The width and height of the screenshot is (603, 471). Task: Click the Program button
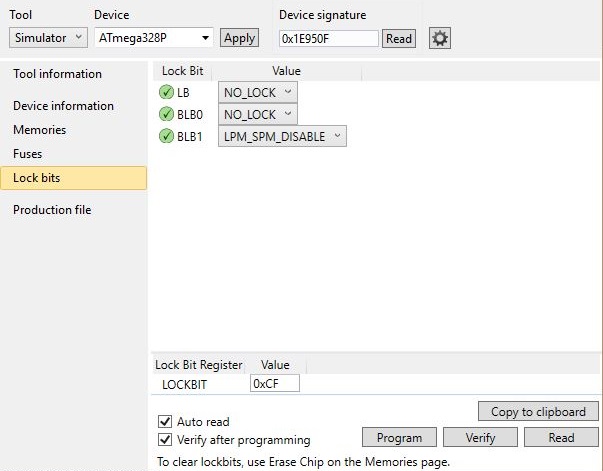399,438
